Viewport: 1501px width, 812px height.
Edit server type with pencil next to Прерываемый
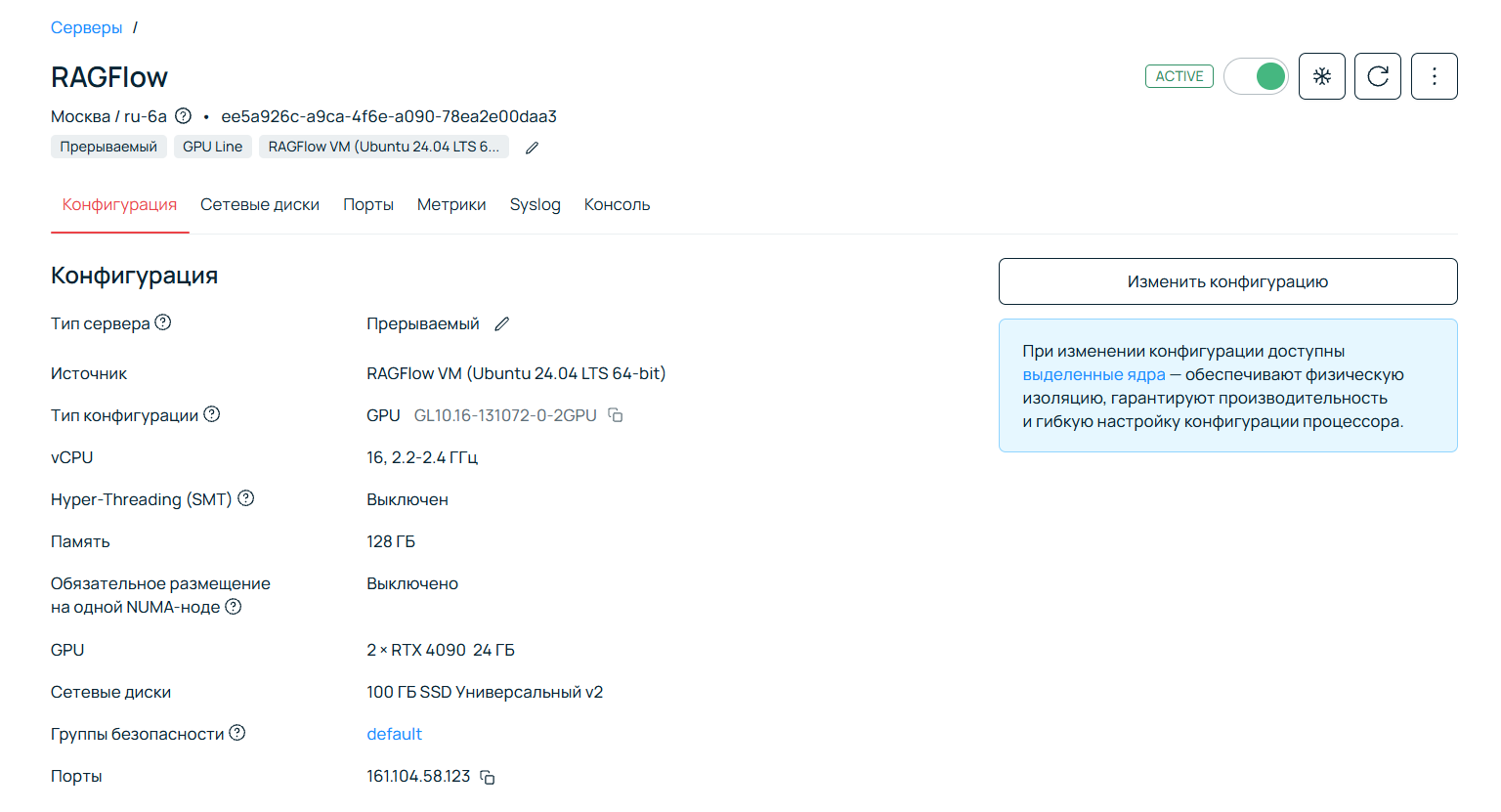pyautogui.click(x=501, y=323)
